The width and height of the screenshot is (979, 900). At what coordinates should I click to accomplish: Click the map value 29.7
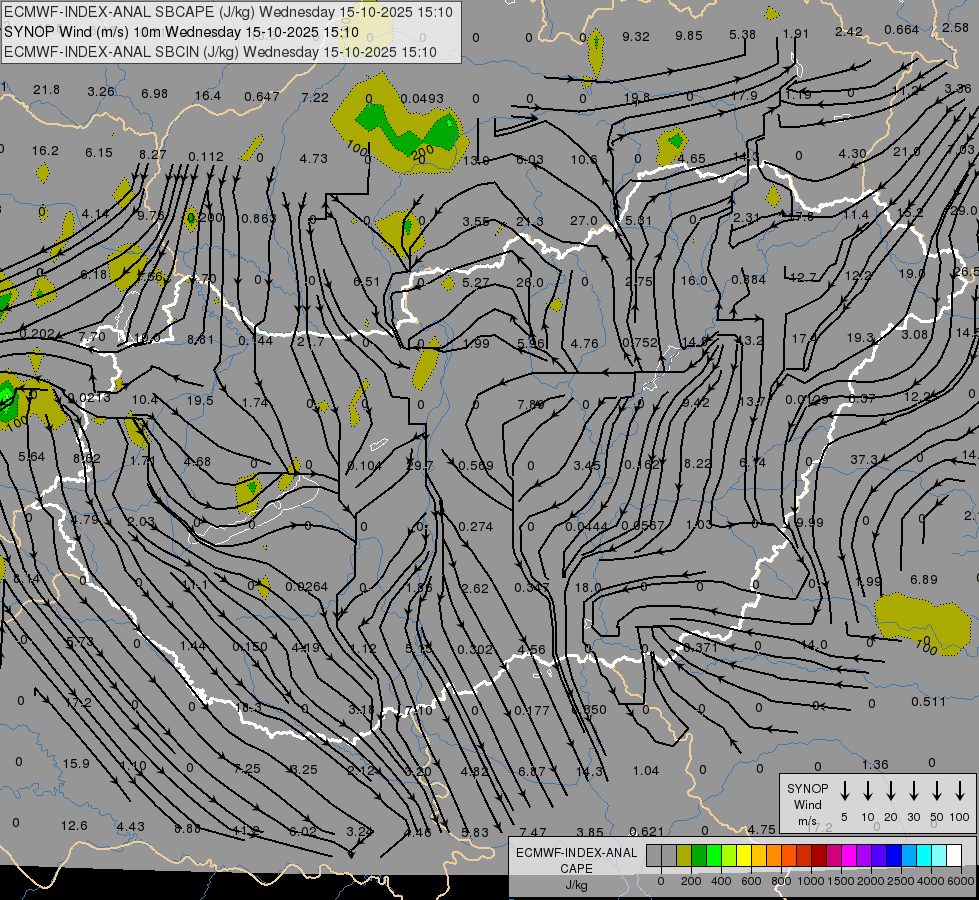(x=419, y=466)
